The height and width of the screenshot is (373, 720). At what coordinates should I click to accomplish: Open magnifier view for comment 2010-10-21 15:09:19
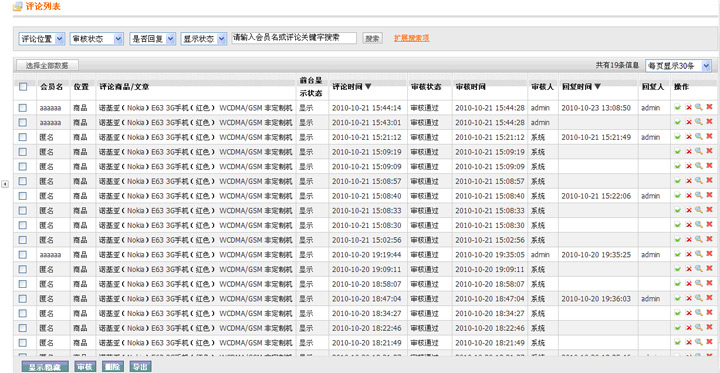699,151
